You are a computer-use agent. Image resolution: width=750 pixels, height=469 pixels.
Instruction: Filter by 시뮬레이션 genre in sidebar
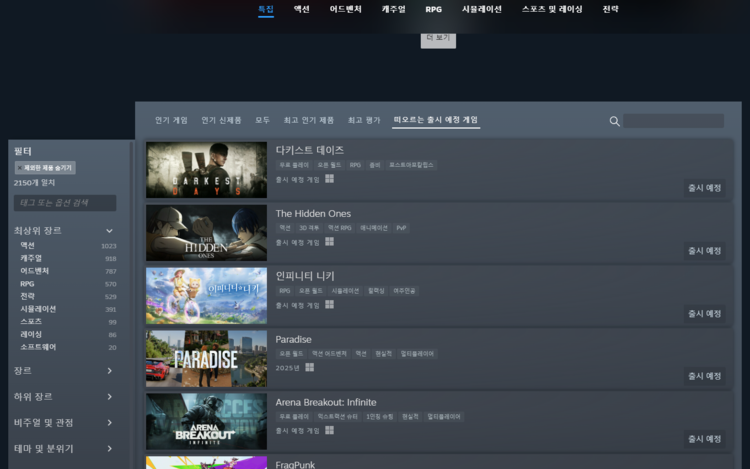coord(38,309)
